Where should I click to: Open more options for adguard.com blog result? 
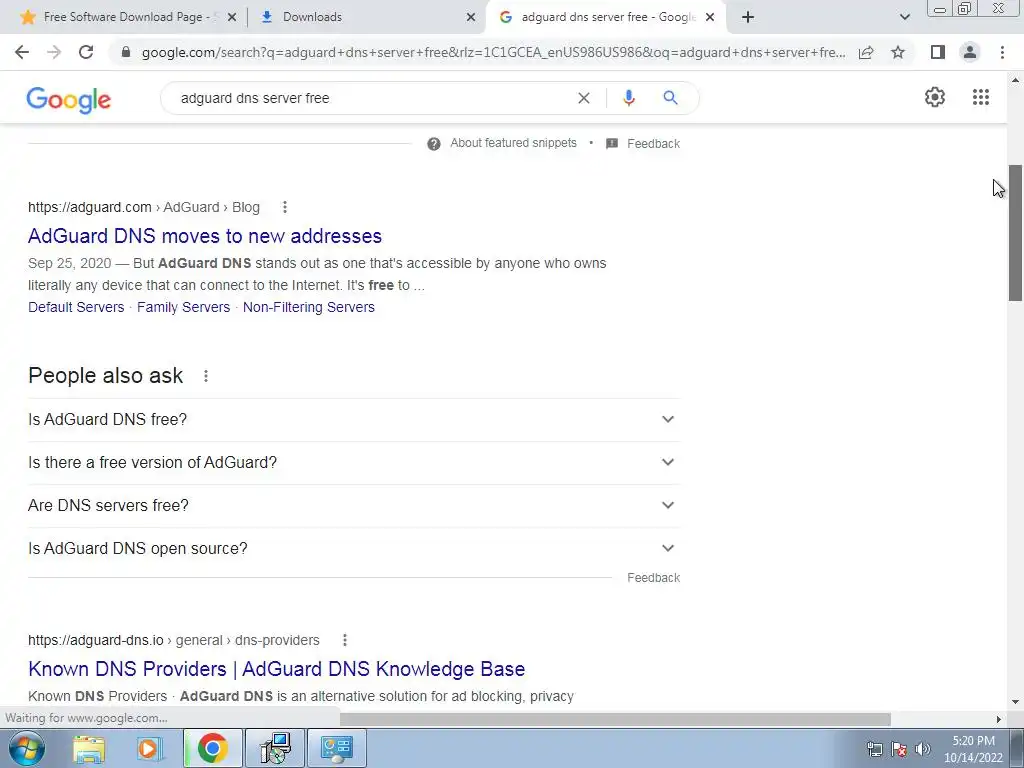point(285,207)
